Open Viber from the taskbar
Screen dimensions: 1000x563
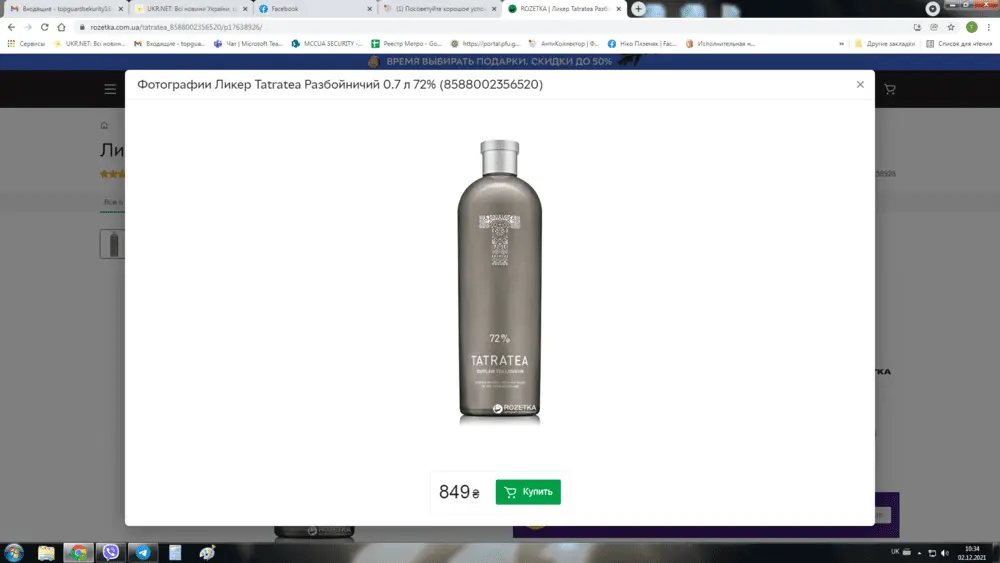(110, 552)
